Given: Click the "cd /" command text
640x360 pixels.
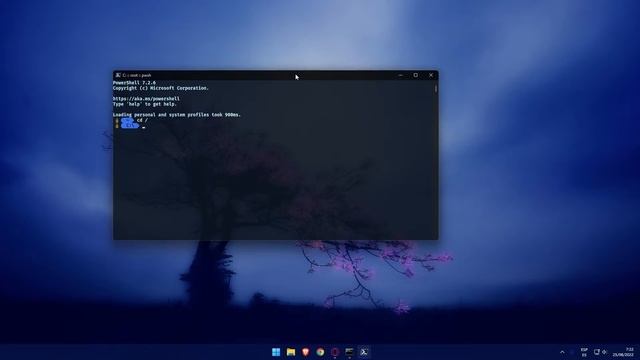Looking at the screenshot, I should [x=142, y=120].
